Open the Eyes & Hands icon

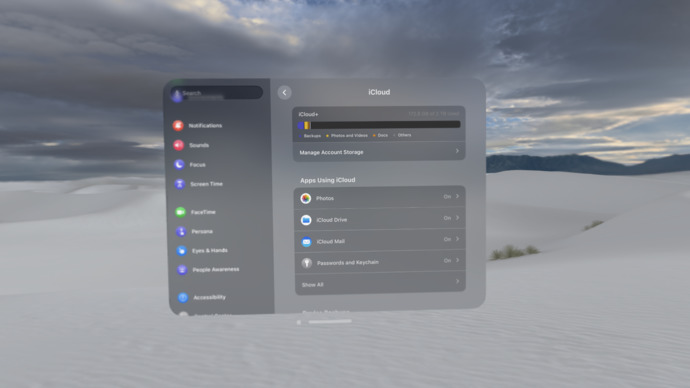(181, 250)
